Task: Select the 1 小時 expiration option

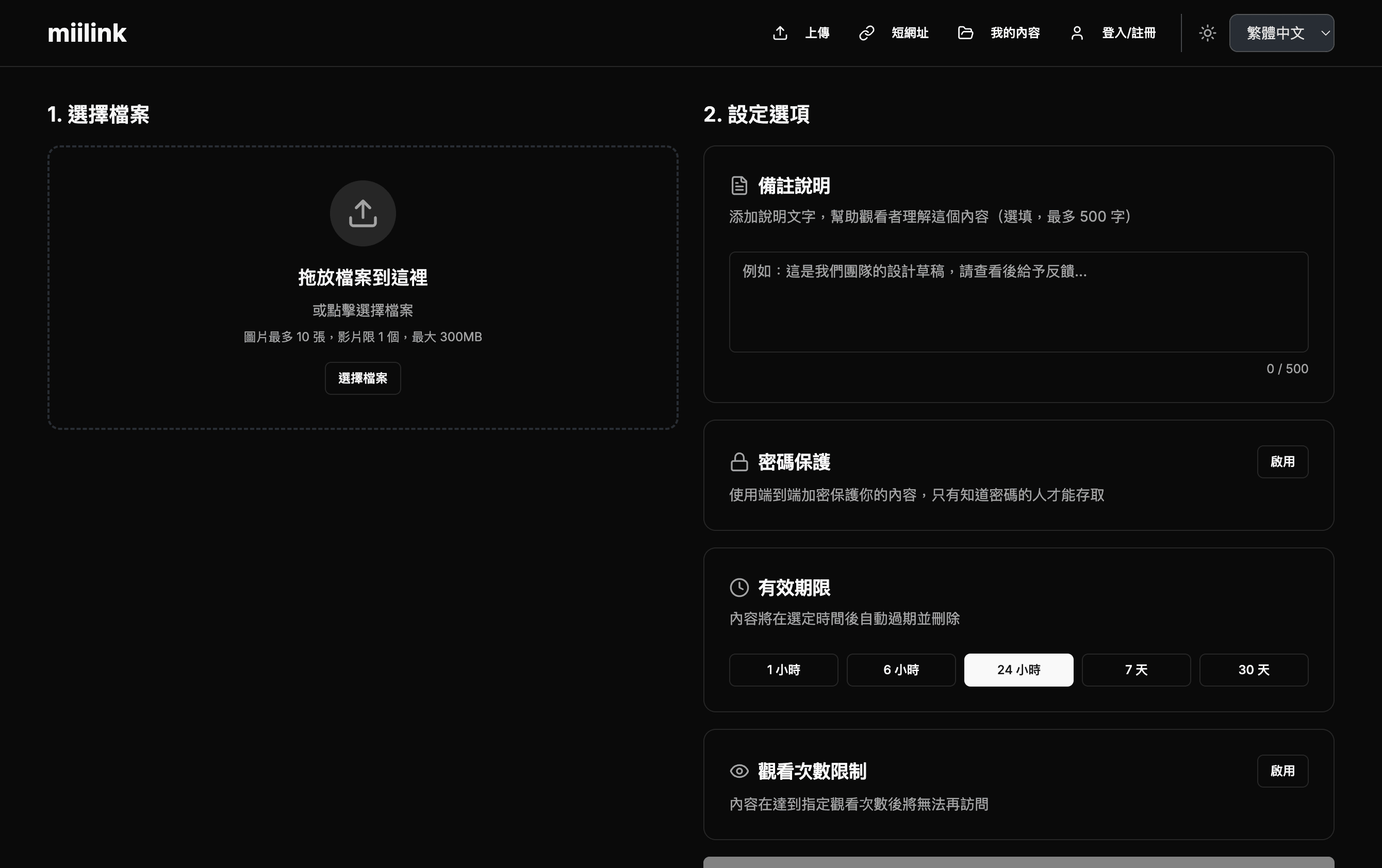Action: pos(783,670)
